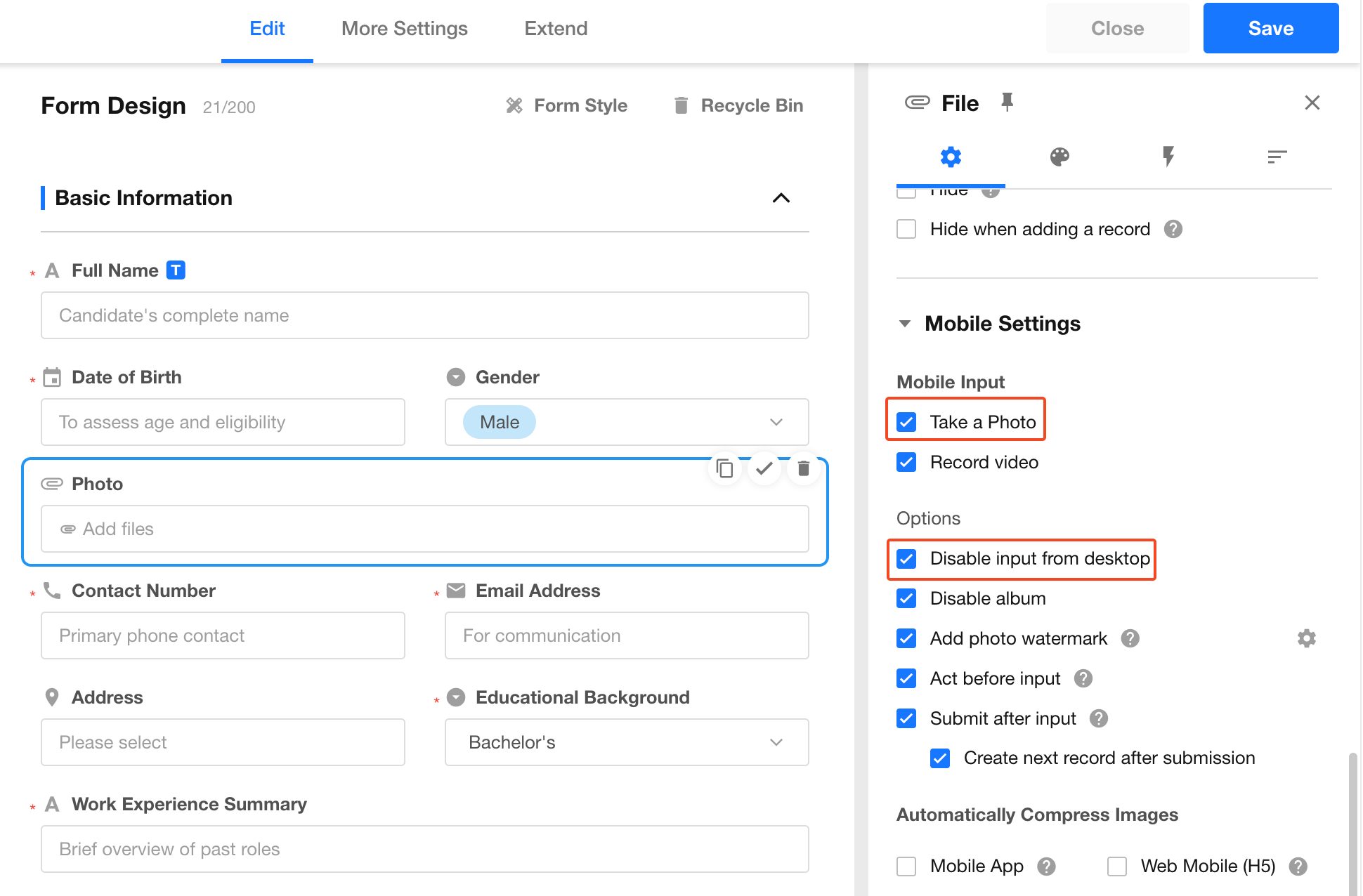This screenshot has width=1363, height=896.
Task: Click the checkmark icon on Photo field
Action: click(764, 468)
